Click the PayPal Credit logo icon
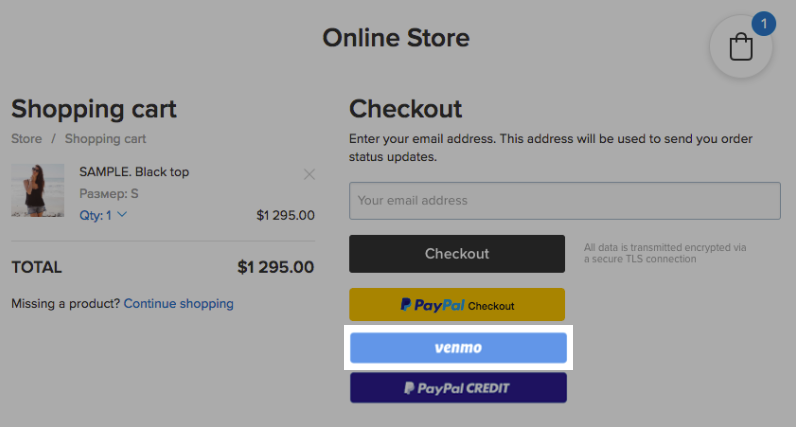The width and height of the screenshot is (796, 427). tap(409, 388)
